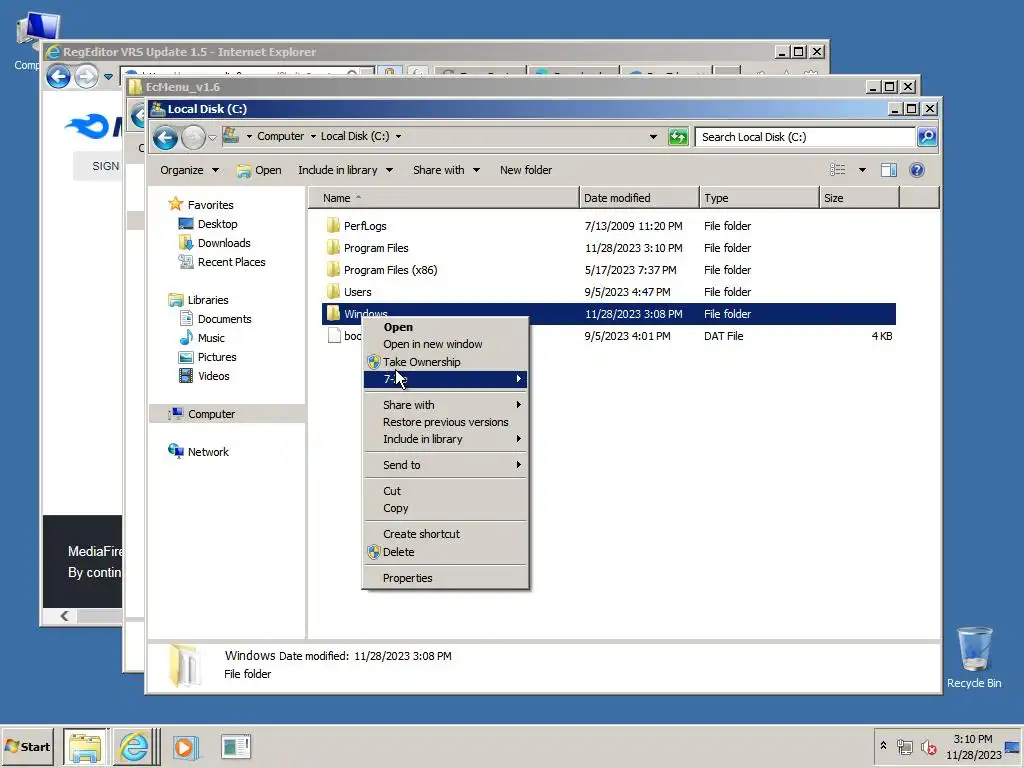Screen dimensions: 1024x768
Task: Open address bar history dropdown
Action: 653,136
